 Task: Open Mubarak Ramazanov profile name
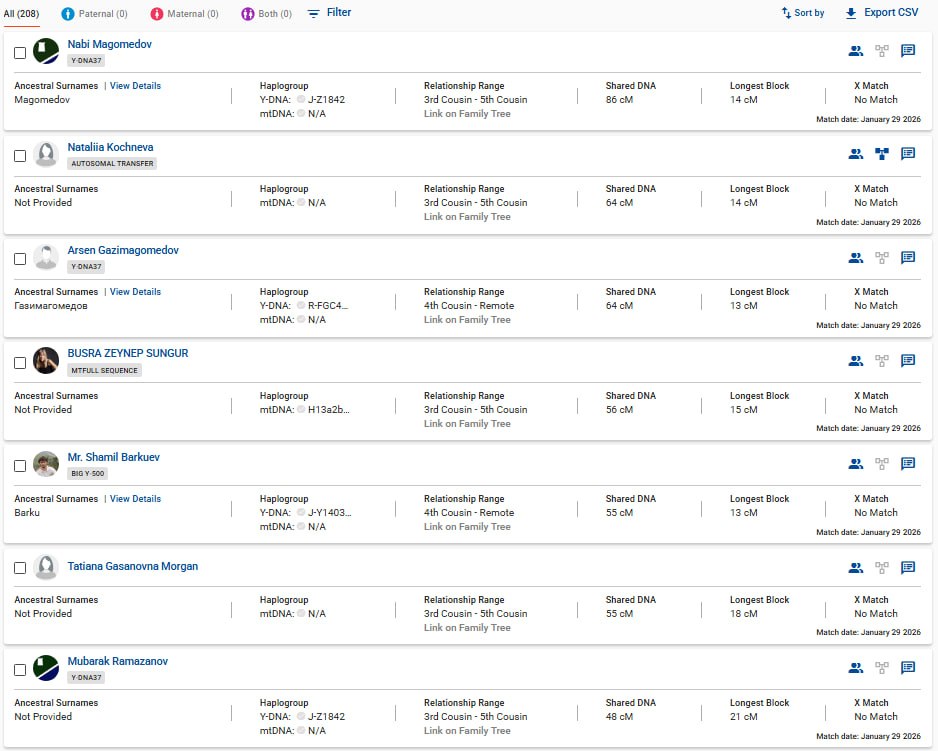point(117,661)
